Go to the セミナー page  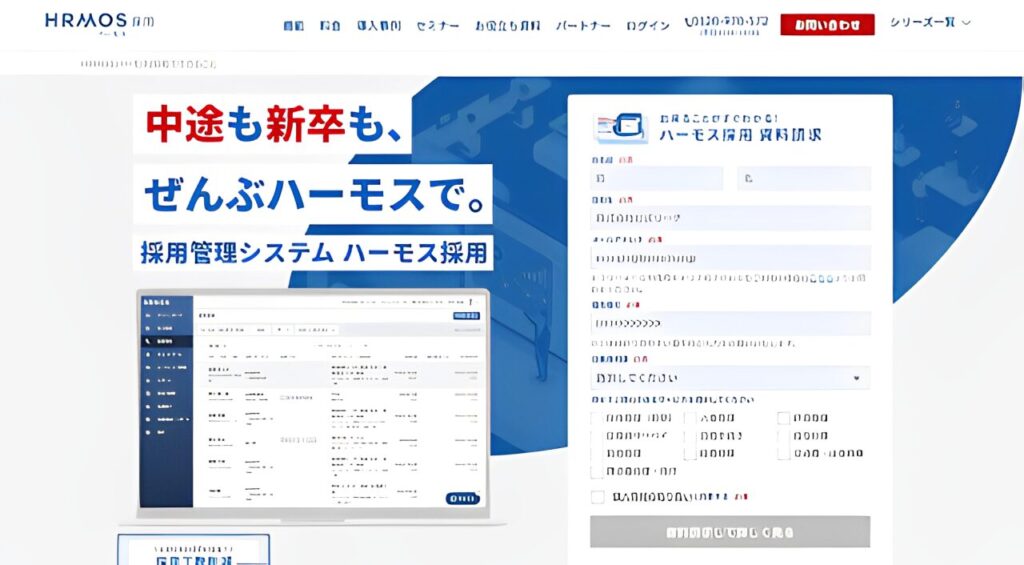pyautogui.click(x=437, y=25)
